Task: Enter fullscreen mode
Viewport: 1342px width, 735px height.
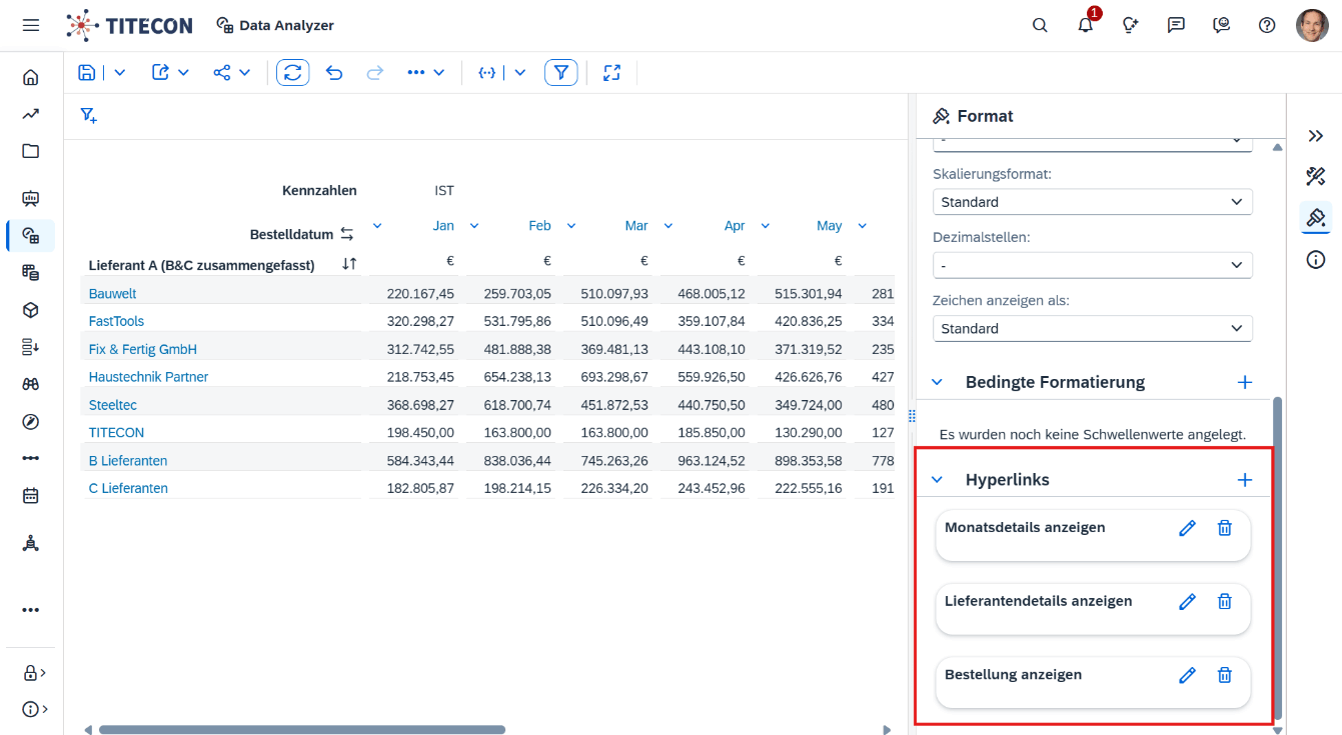Action: click(612, 72)
